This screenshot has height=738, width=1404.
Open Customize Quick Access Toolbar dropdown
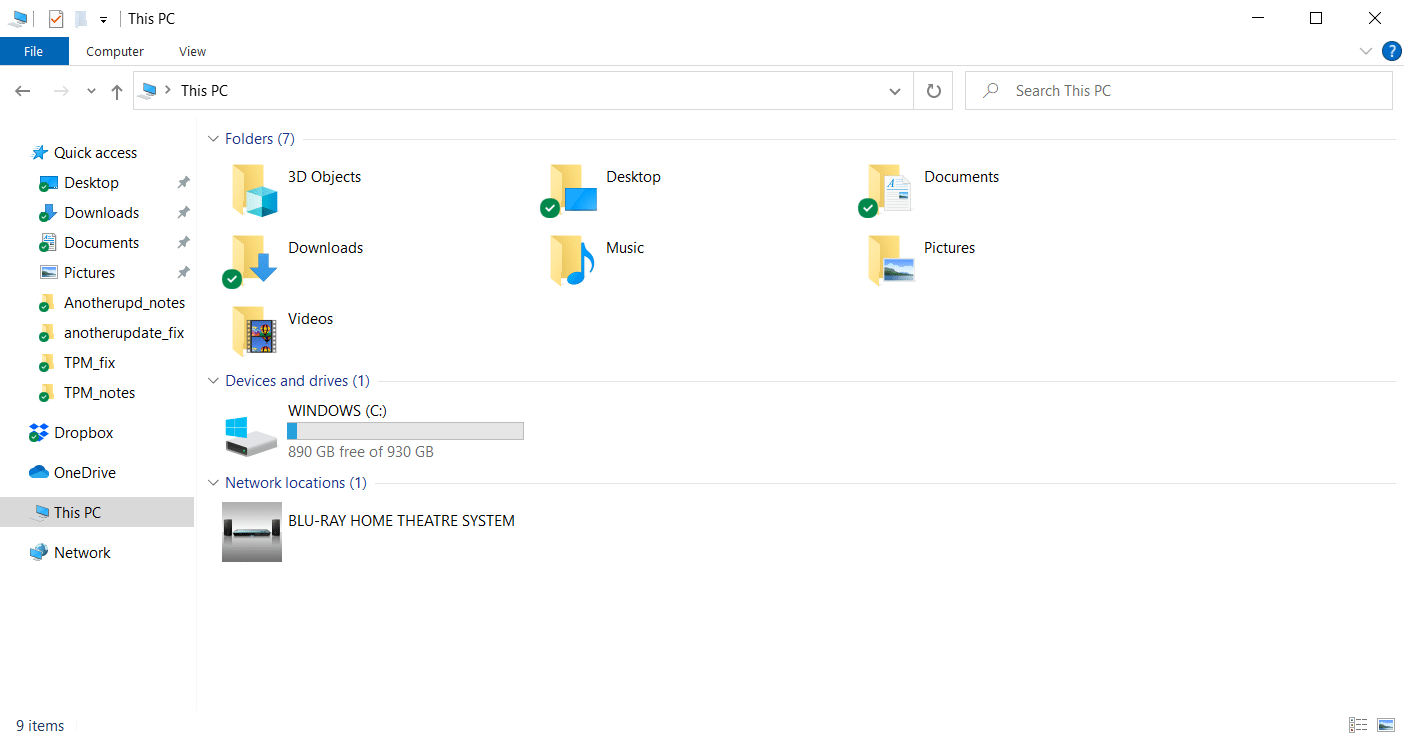tap(103, 19)
